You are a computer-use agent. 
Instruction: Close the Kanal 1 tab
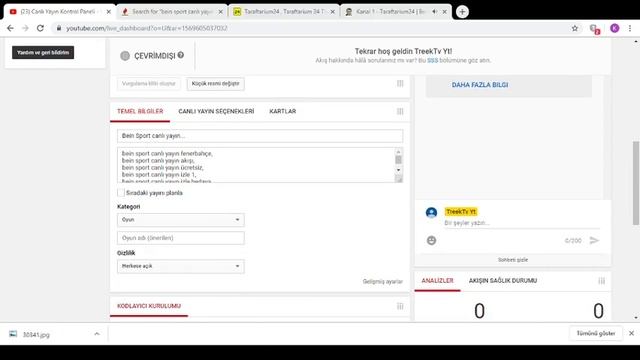click(x=444, y=12)
